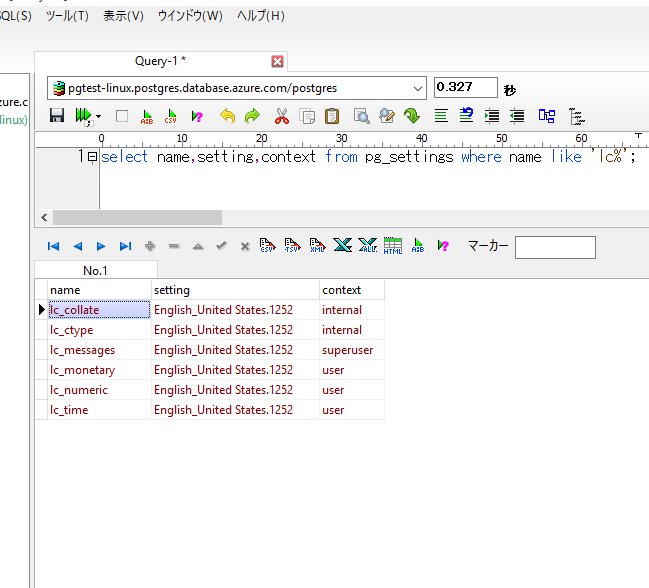Open the ヘルプ(H) menu

[260, 16]
